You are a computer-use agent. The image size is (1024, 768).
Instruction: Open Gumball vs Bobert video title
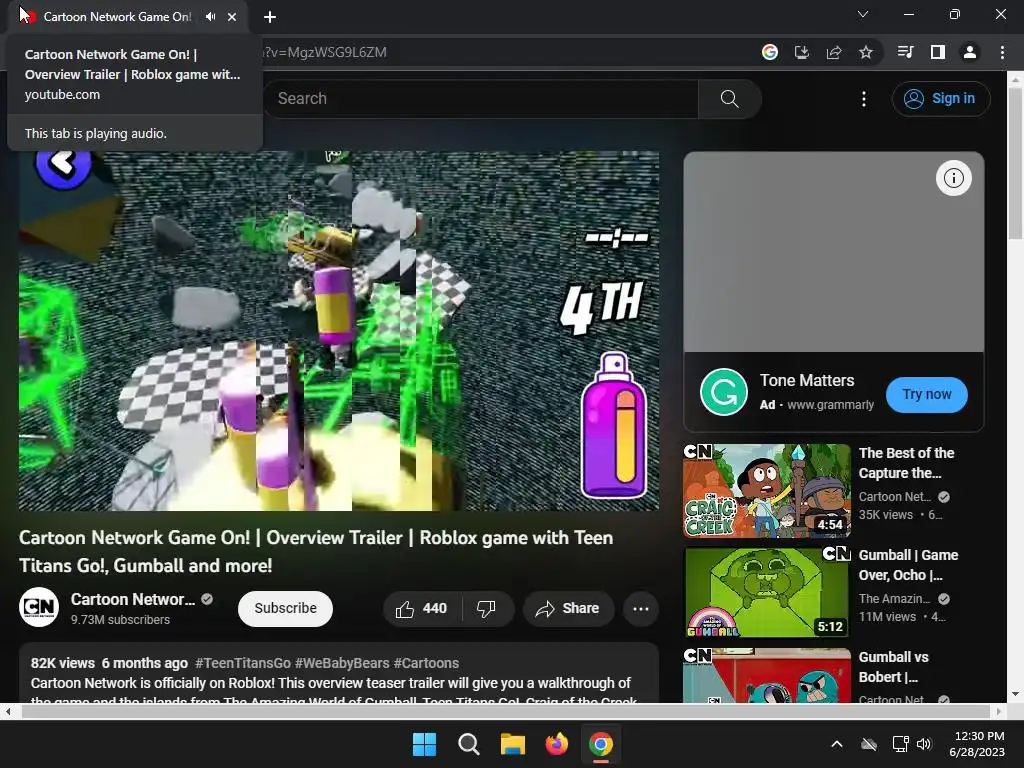click(893, 667)
